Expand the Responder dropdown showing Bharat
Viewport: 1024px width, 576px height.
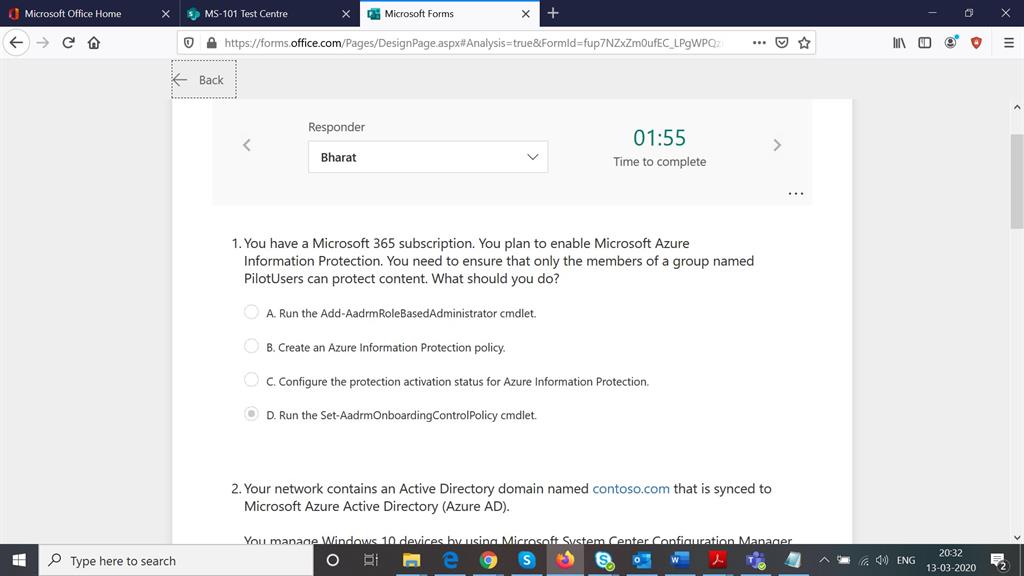(428, 157)
